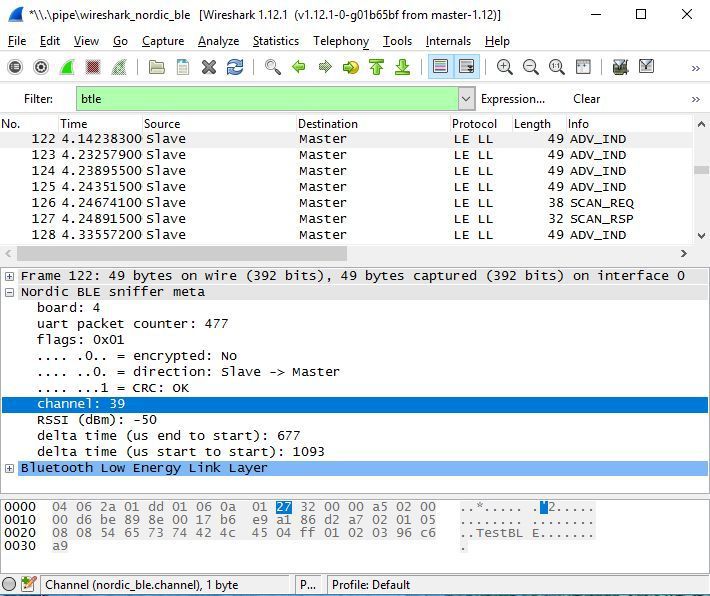Image resolution: width=710 pixels, height=596 pixels.
Task: Open a capture file (folder icon)
Action: pyautogui.click(x=157, y=67)
